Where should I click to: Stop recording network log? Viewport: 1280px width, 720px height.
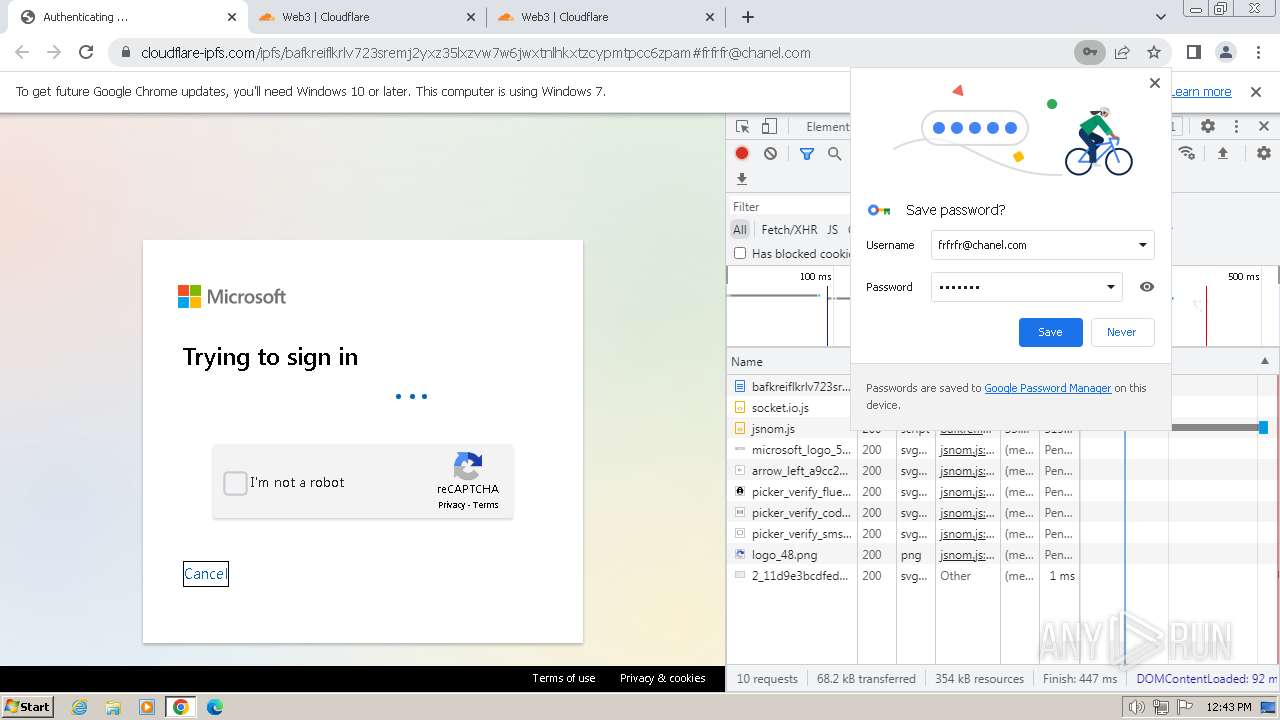coord(742,153)
